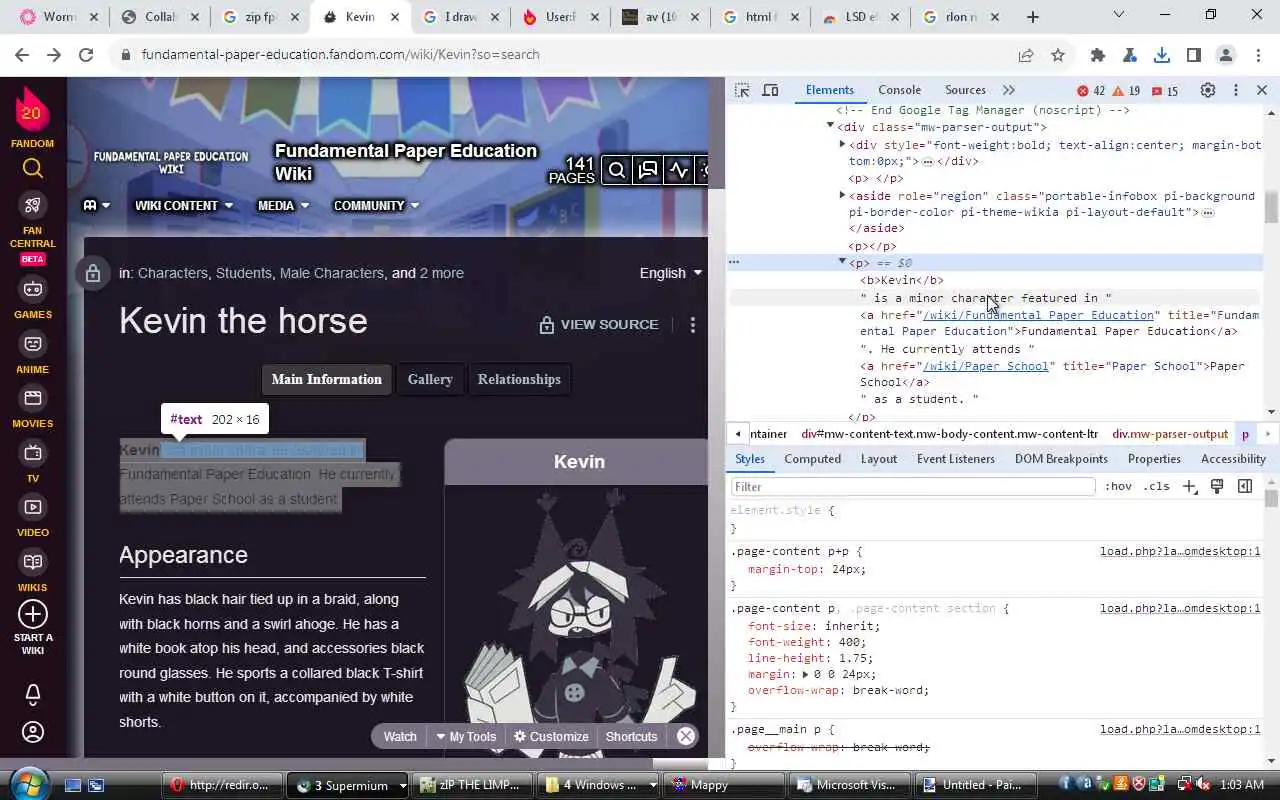
Task: Collapse the selected p element node
Action: 842,262
